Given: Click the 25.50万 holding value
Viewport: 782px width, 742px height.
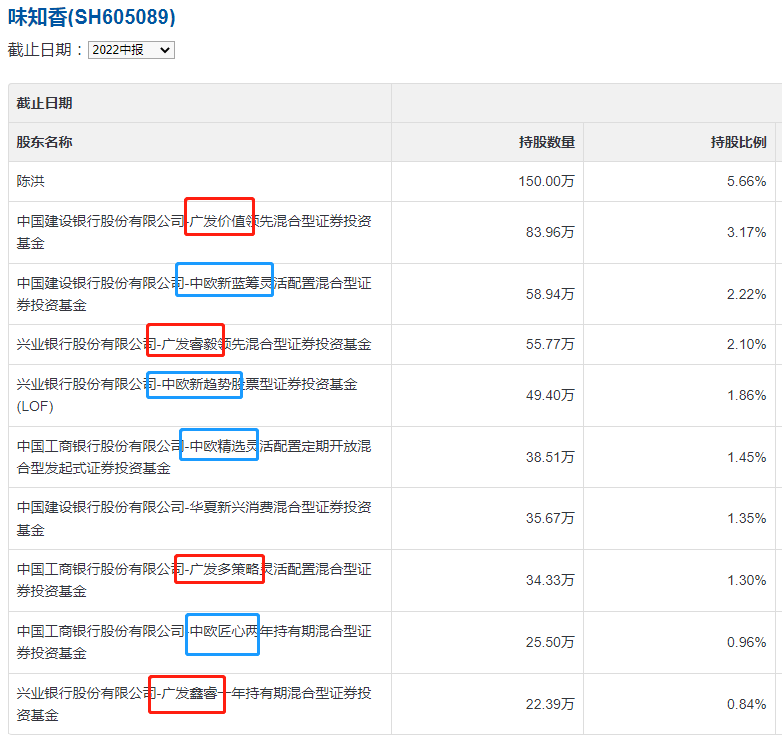Looking at the screenshot, I should click(x=550, y=642).
